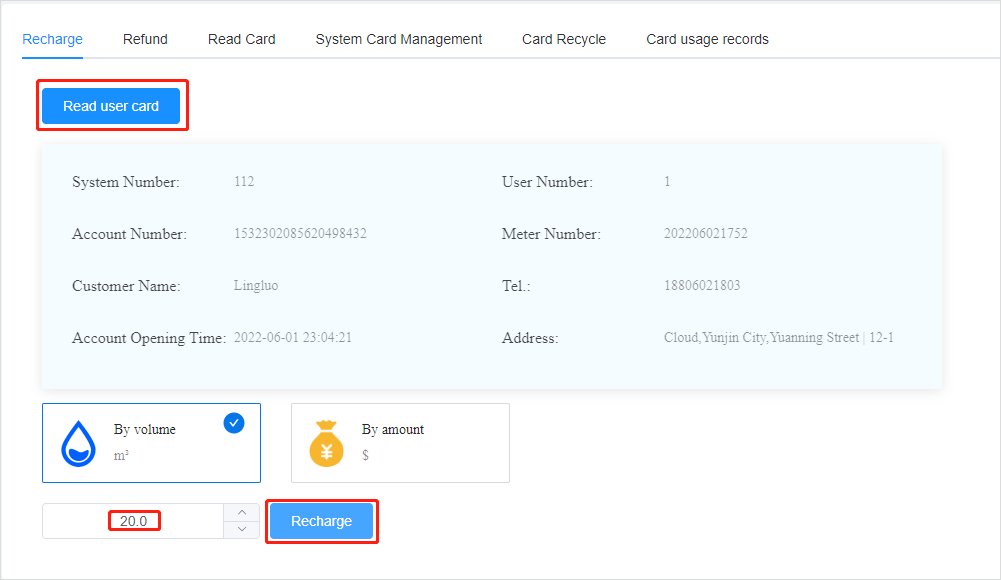Click the Account Number label
Viewport: 1001px width, 580px height.
[x=130, y=234]
